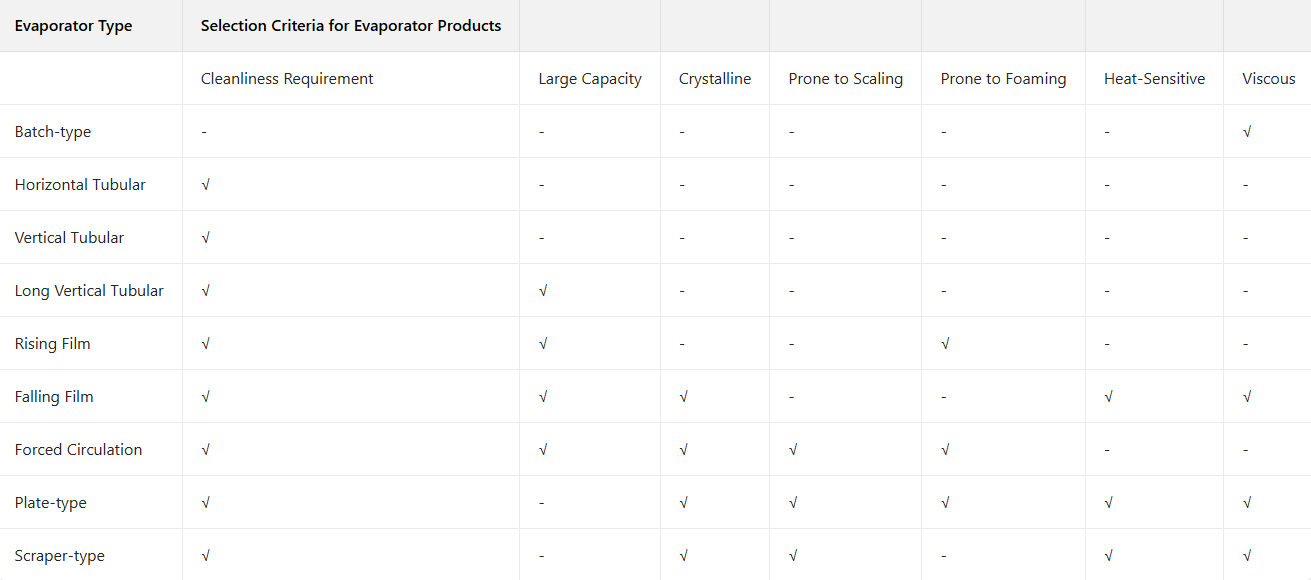Click the Viscous column label
1311x580 pixels.
coord(1268,79)
